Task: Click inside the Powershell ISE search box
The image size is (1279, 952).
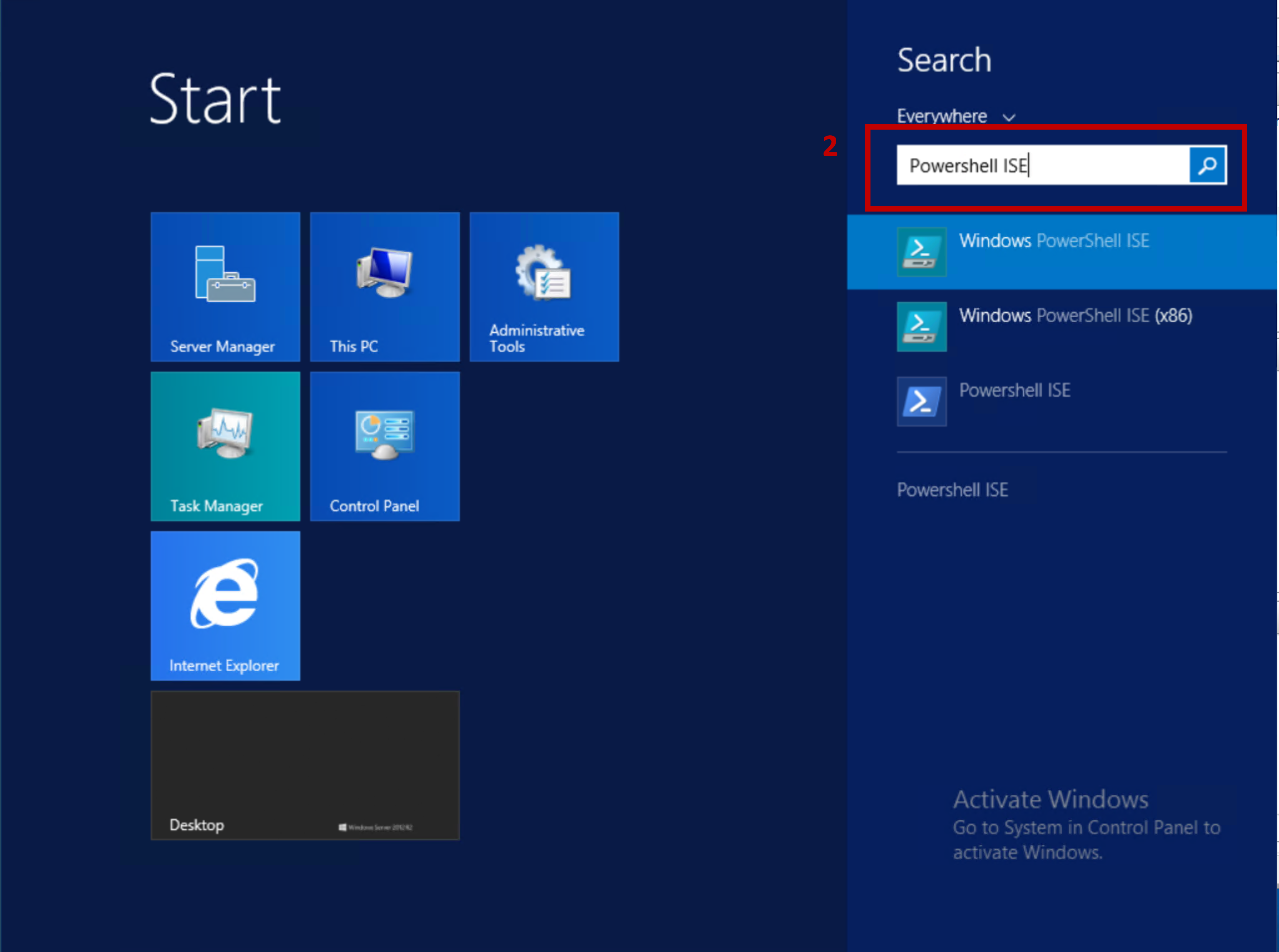Action: (1043, 165)
